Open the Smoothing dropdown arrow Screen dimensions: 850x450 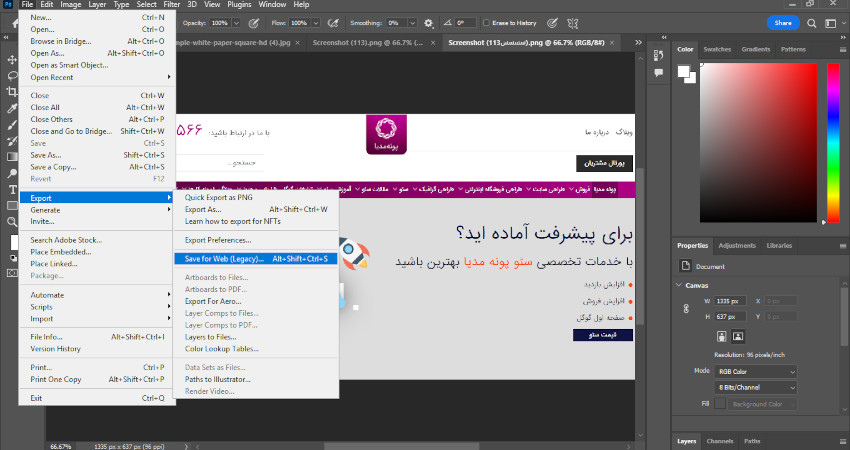click(x=413, y=23)
